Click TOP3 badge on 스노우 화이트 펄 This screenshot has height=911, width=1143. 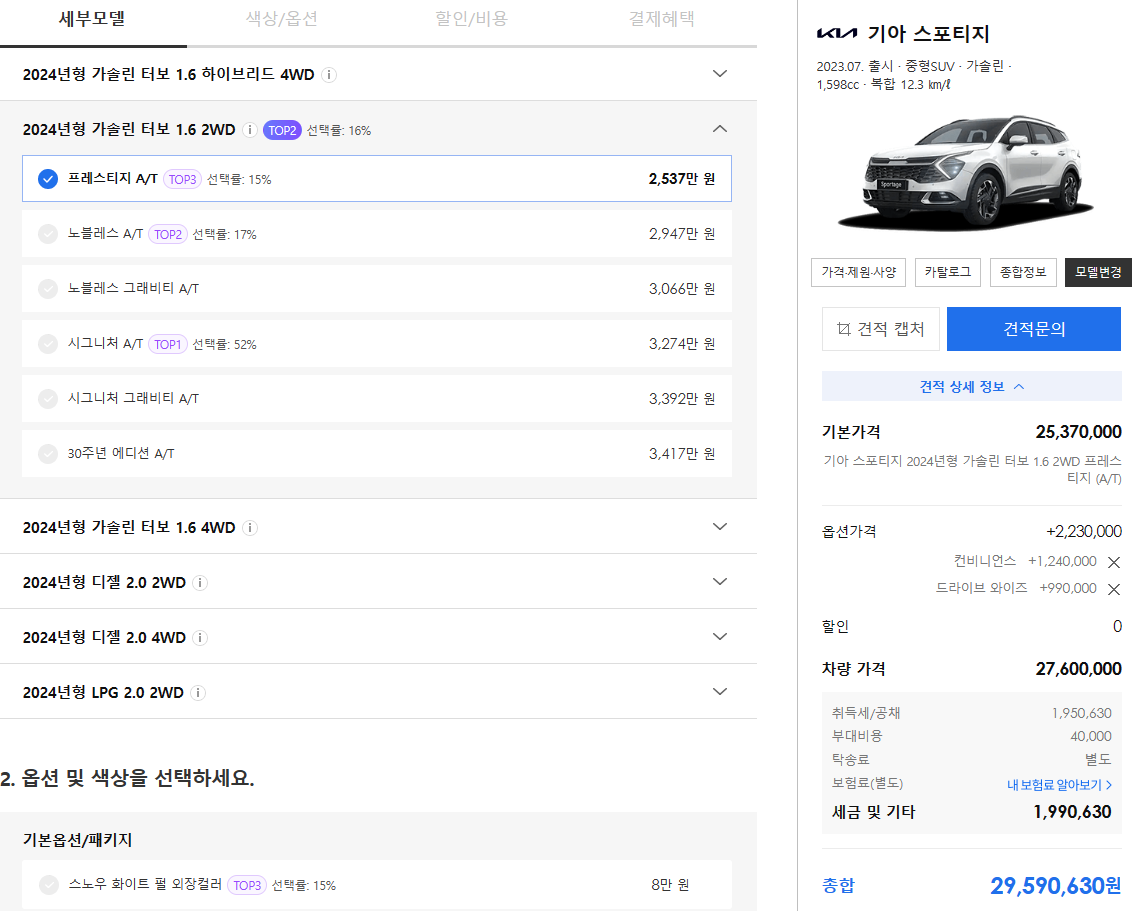(246, 885)
